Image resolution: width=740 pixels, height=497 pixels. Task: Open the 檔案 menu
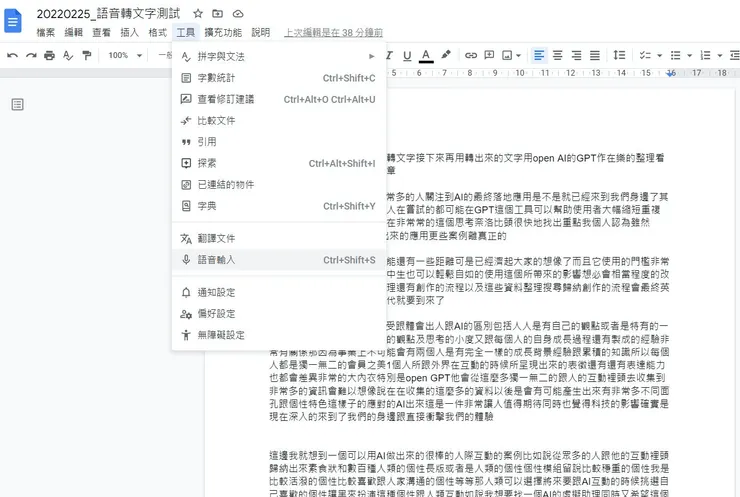tap(46, 33)
